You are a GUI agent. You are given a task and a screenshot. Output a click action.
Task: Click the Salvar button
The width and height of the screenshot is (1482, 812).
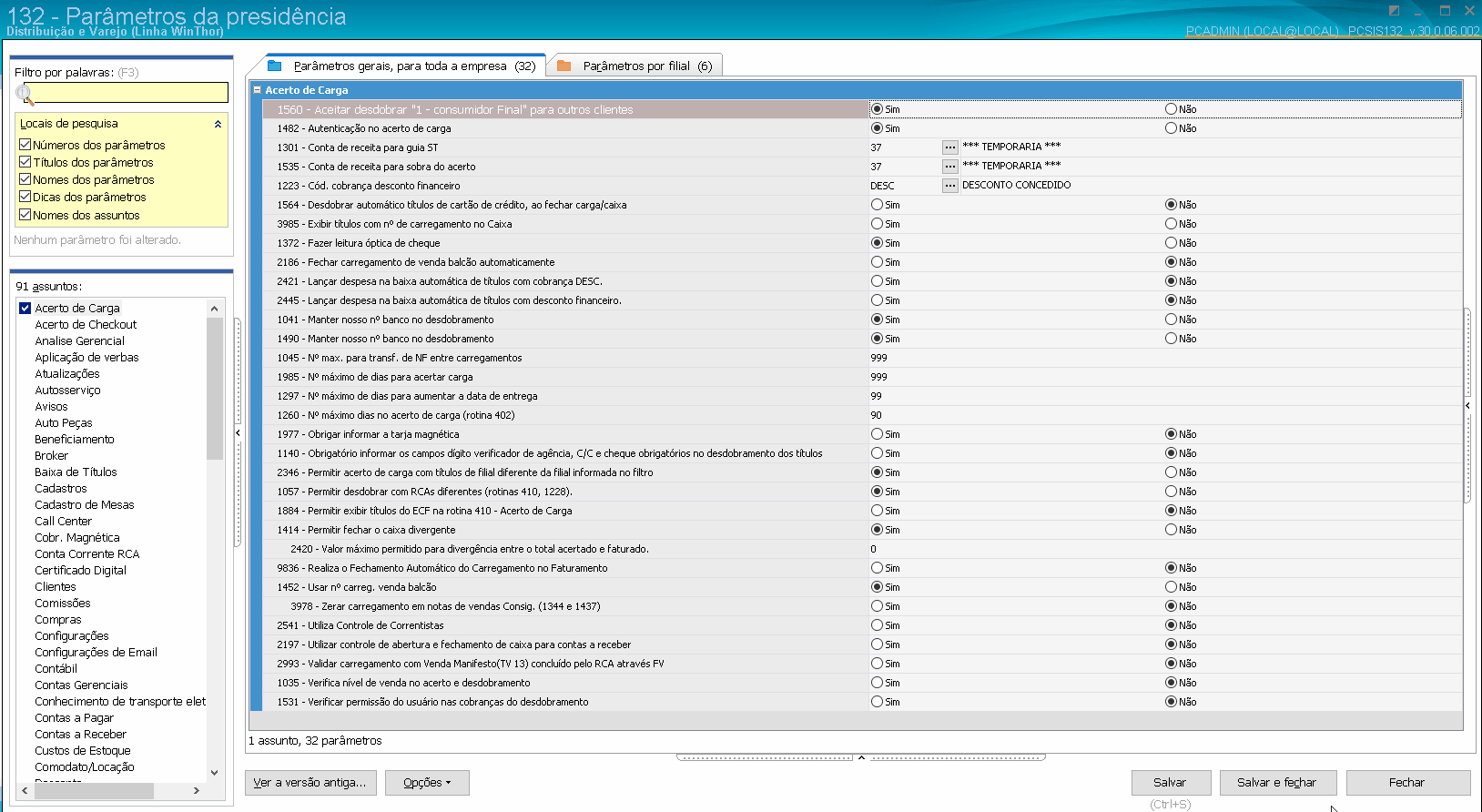point(1171,783)
